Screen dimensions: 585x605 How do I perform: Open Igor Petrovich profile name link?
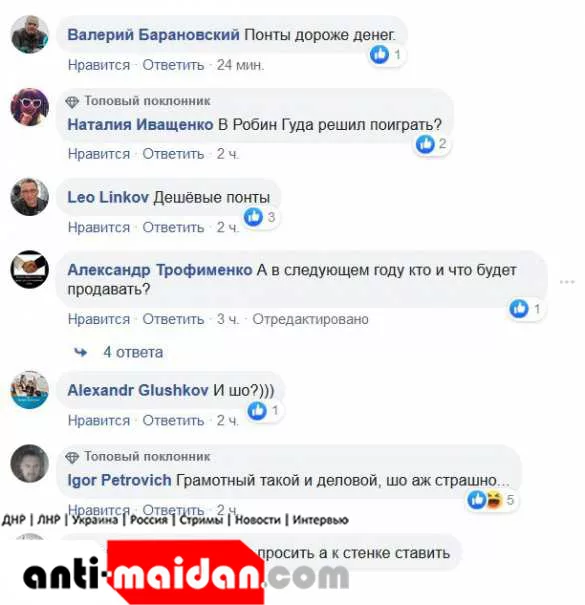pyautogui.click(x=119, y=480)
